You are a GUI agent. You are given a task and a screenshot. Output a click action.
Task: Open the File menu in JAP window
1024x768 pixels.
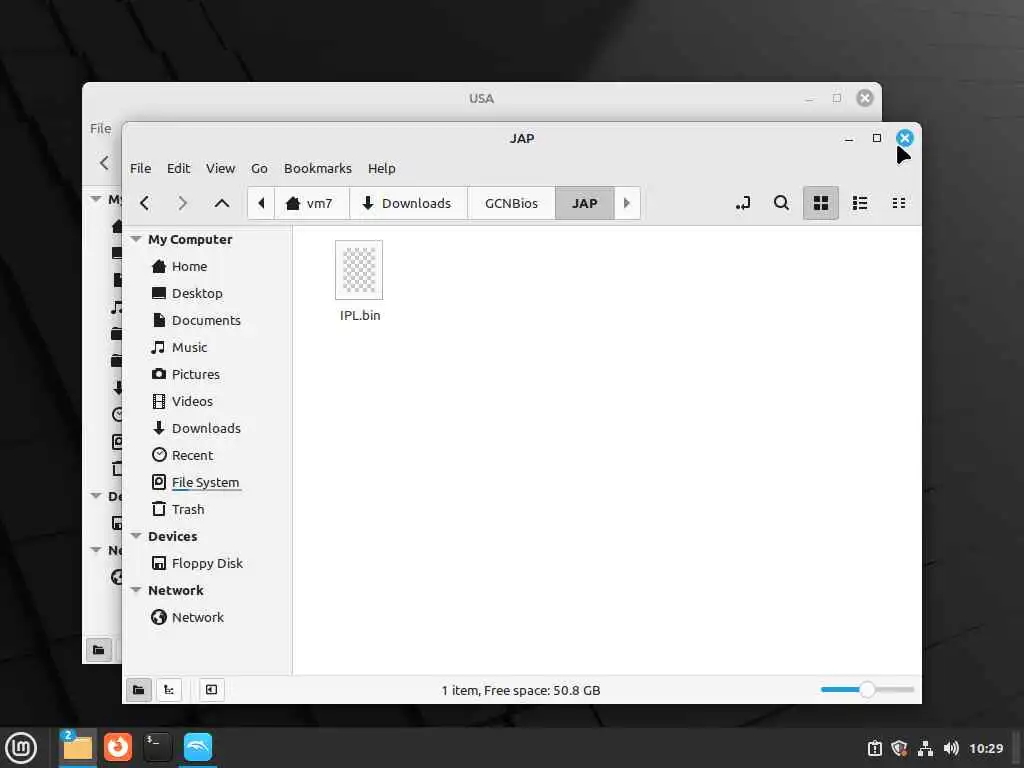pos(140,168)
